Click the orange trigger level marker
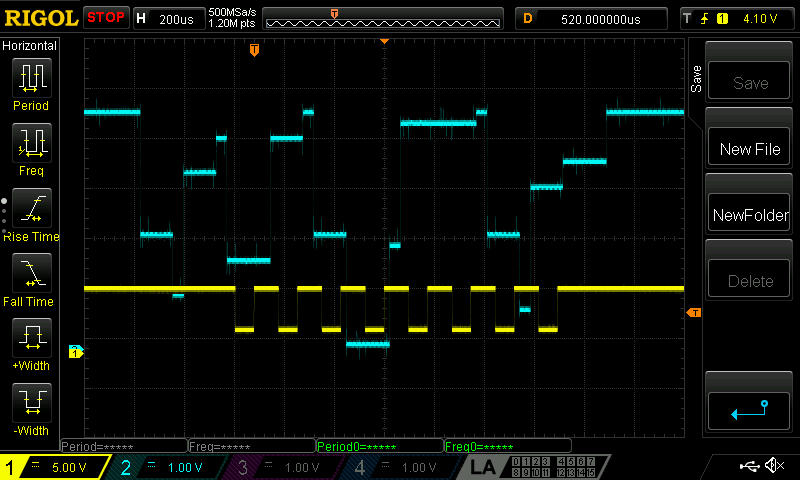800x480 pixels. click(693, 313)
